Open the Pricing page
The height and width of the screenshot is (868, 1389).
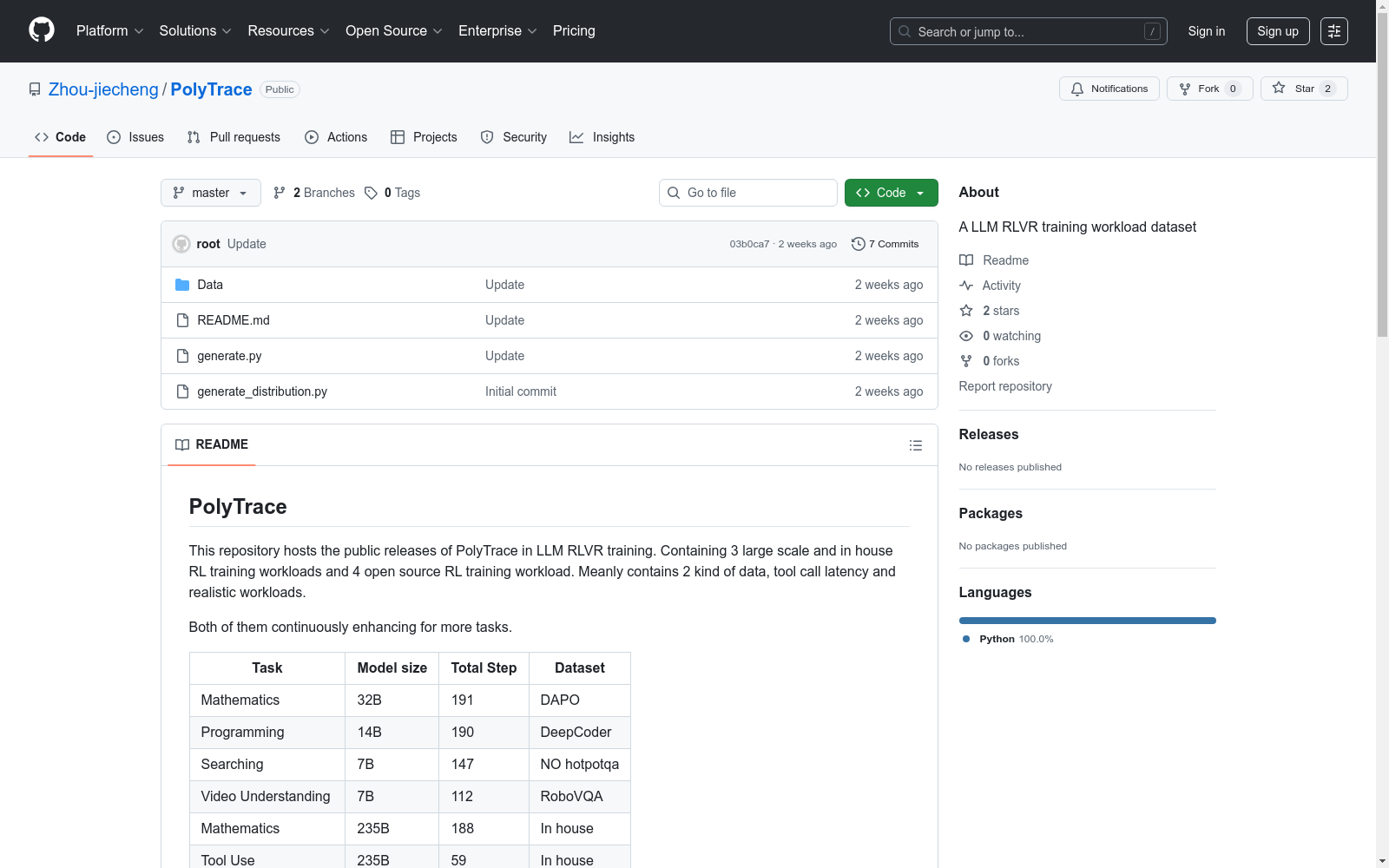click(574, 31)
